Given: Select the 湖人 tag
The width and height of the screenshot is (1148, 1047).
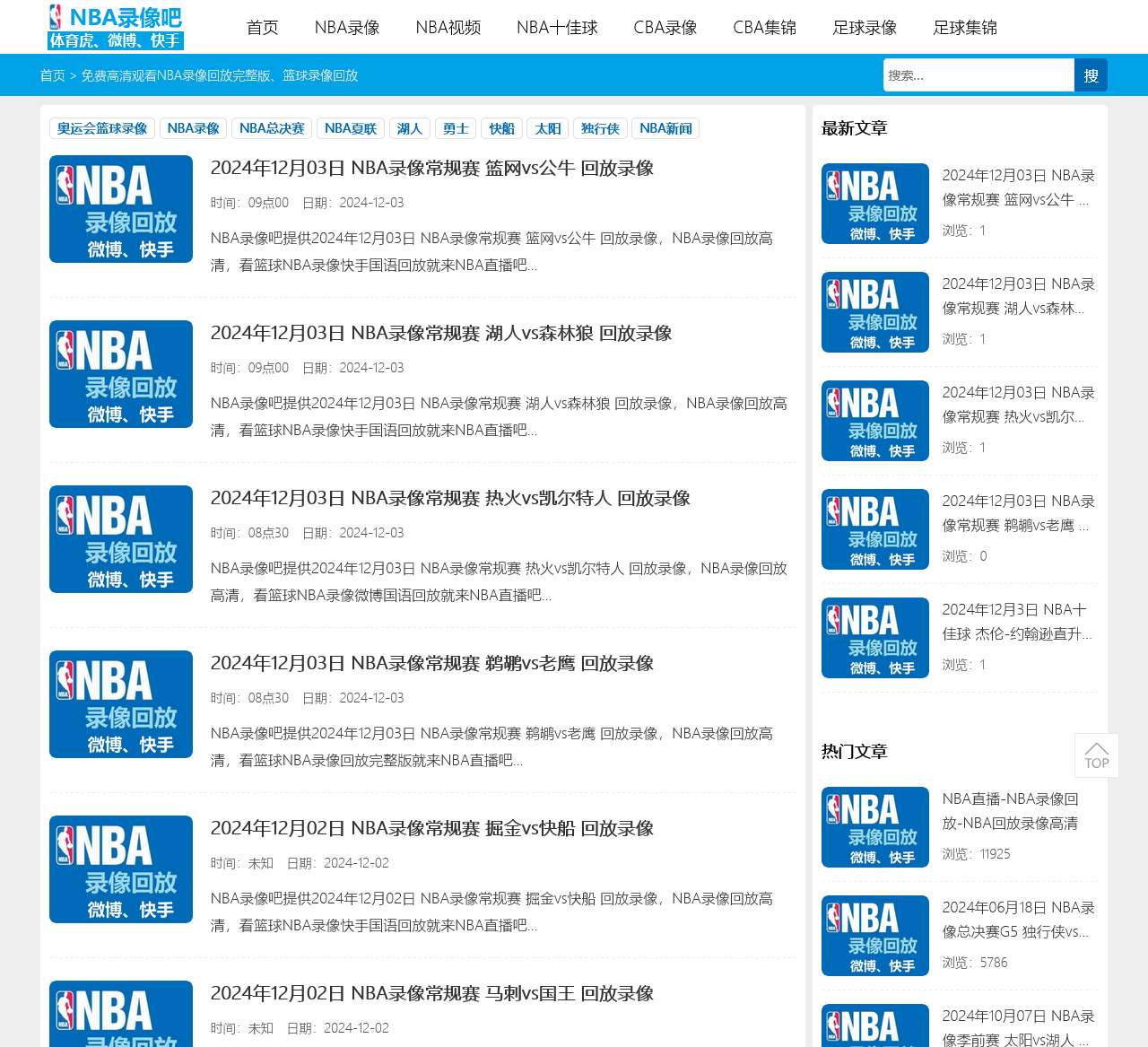Looking at the screenshot, I should click(410, 128).
